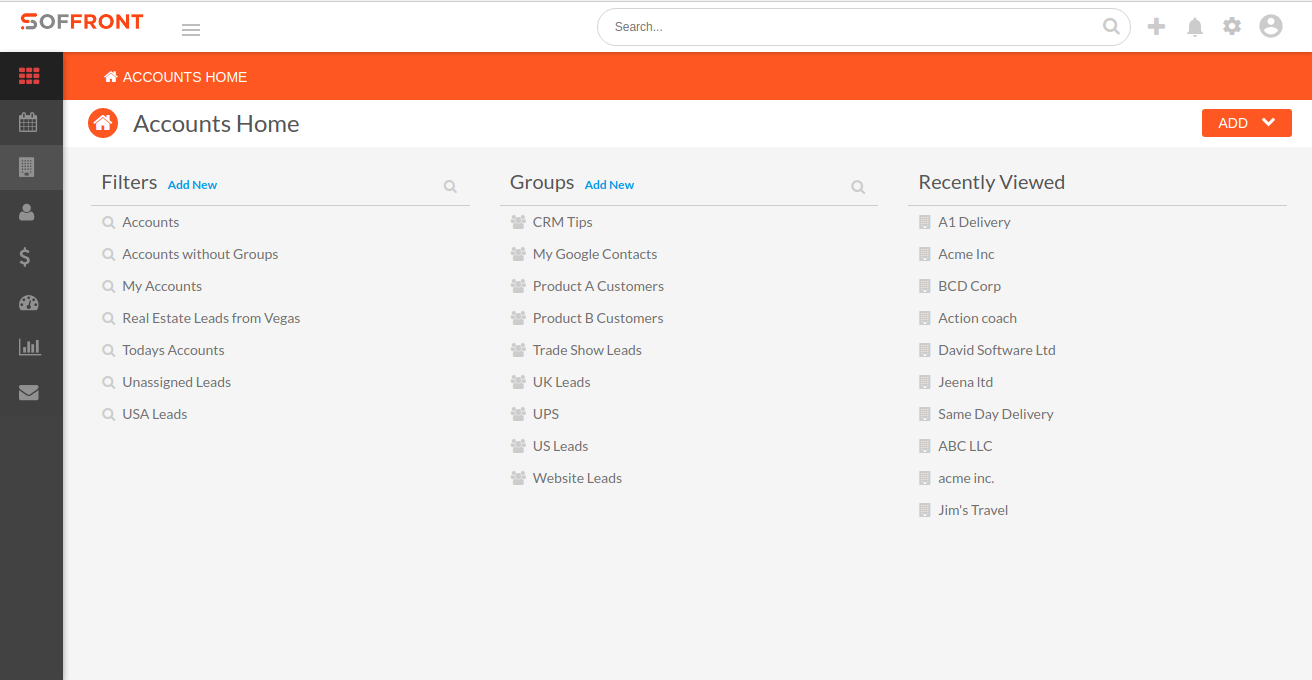Click Add New next to Groups
Viewport: 1312px width, 680px height.
(609, 185)
